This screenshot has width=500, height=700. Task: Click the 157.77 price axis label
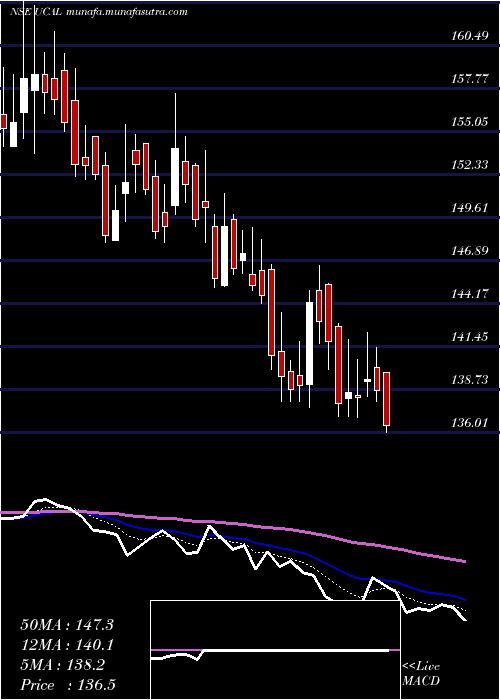[x=468, y=79]
